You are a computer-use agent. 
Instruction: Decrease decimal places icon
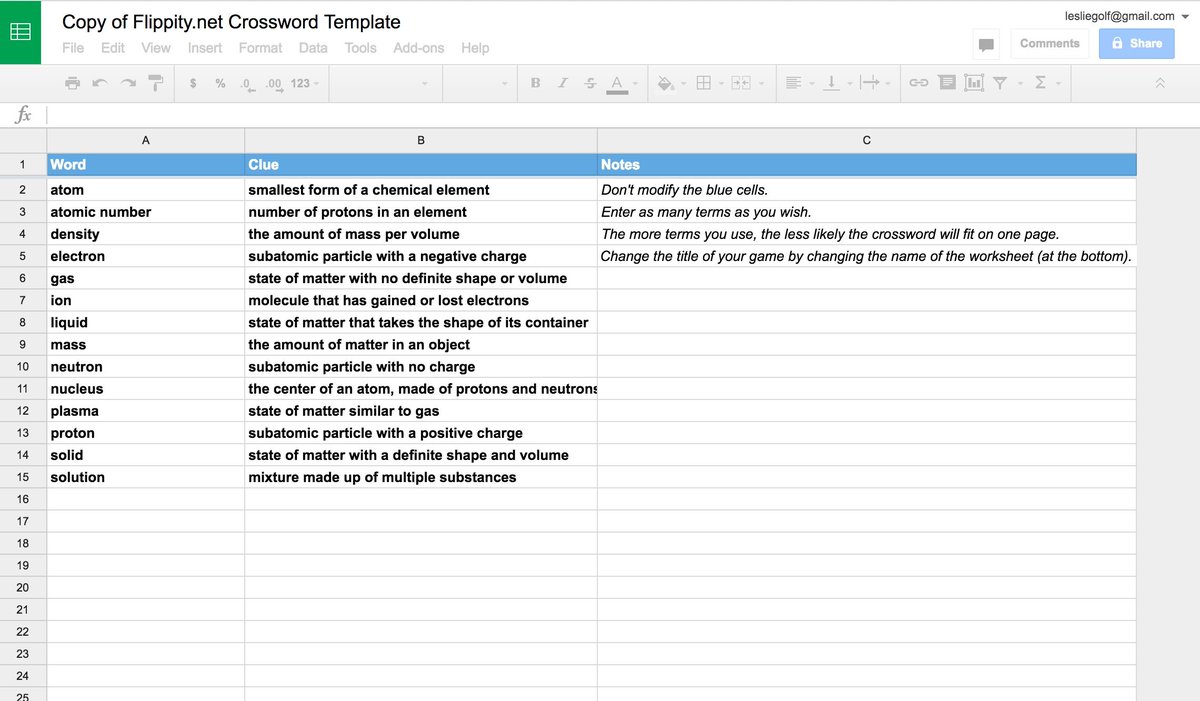[x=248, y=83]
